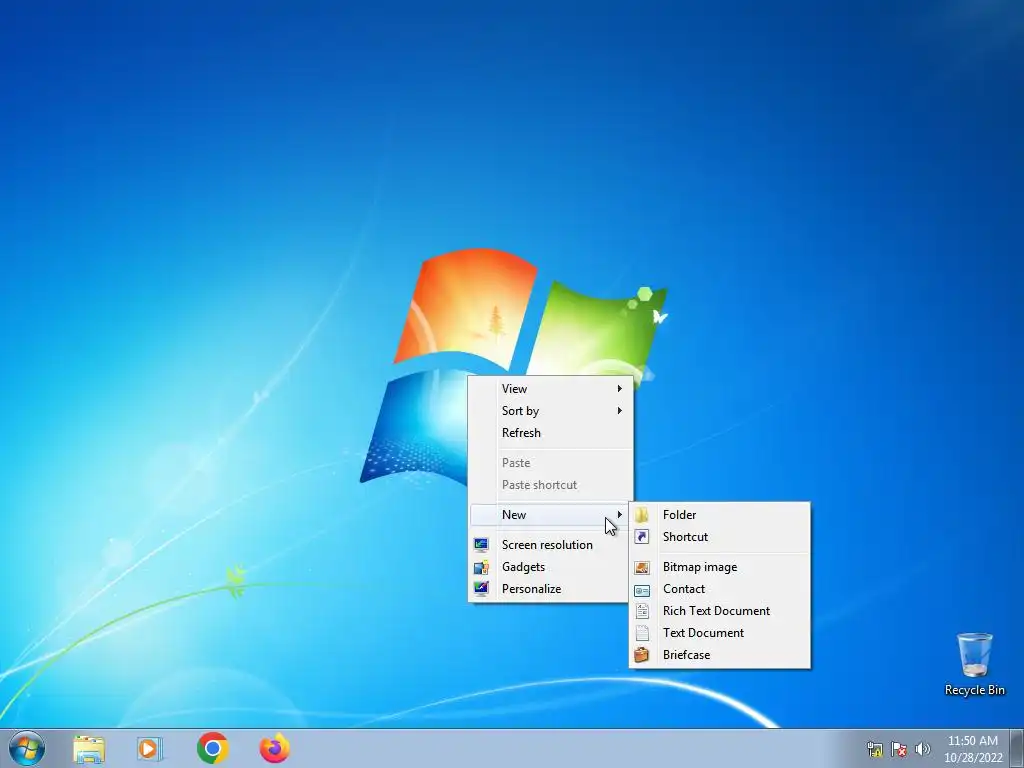Create a new Rich Text Document

coord(719,611)
